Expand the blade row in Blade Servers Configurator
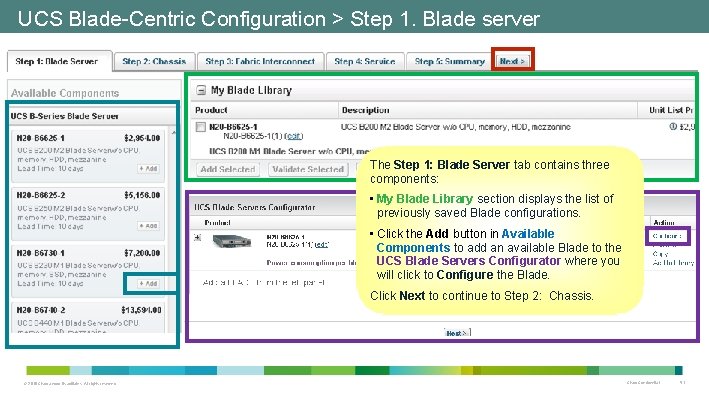 [x=198, y=237]
